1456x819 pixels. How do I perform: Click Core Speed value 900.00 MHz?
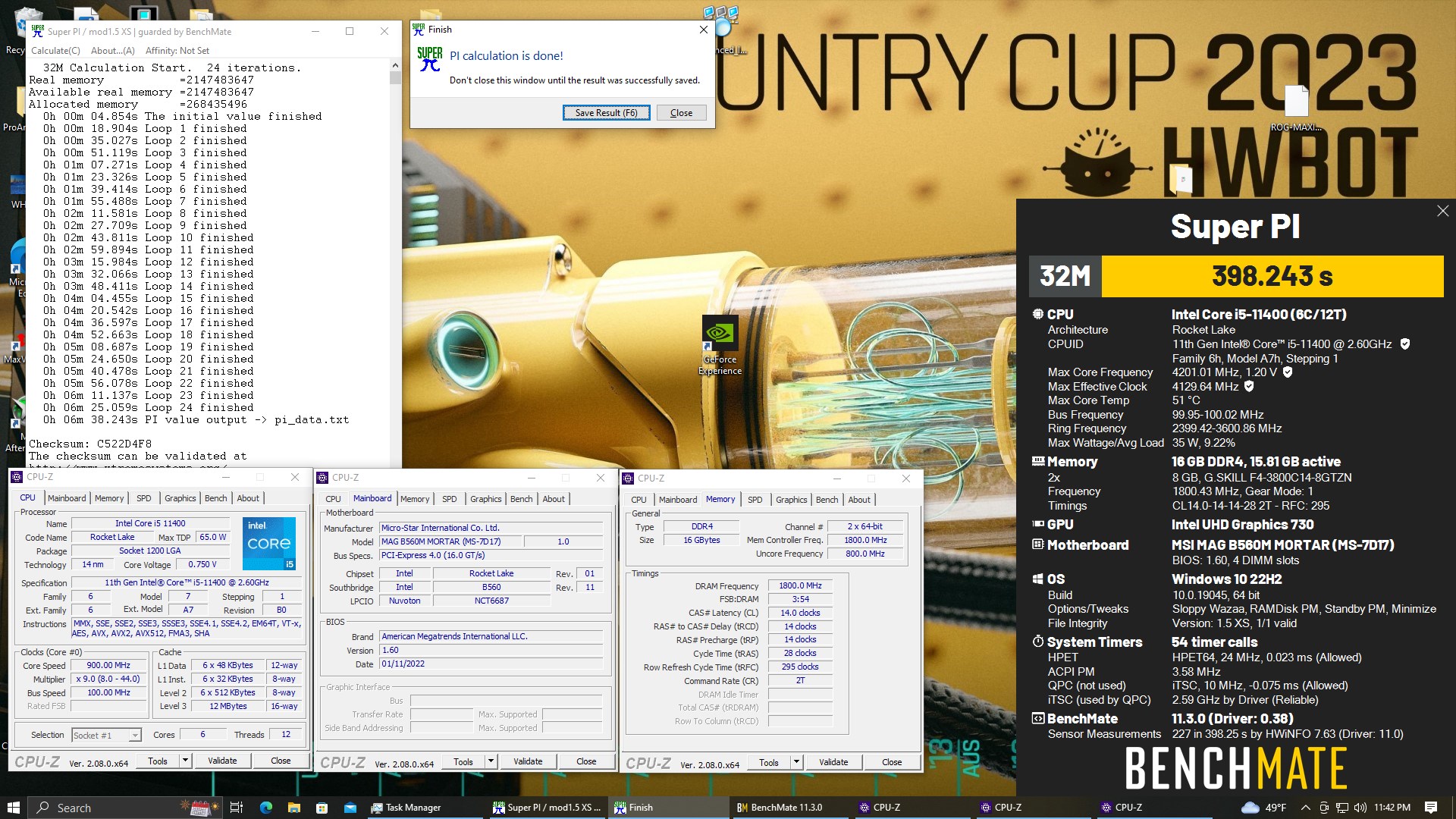(108, 665)
